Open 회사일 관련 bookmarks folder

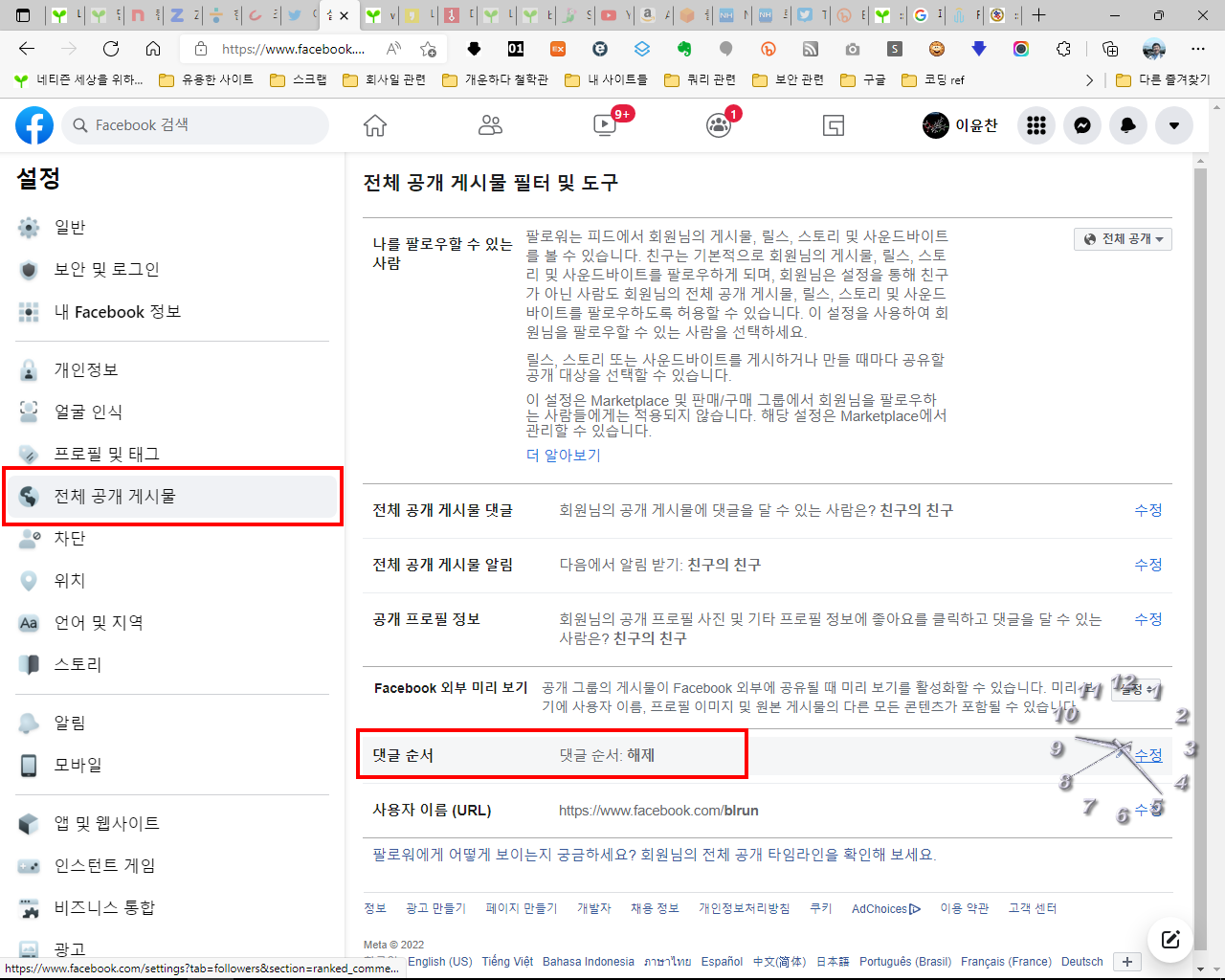385,80
